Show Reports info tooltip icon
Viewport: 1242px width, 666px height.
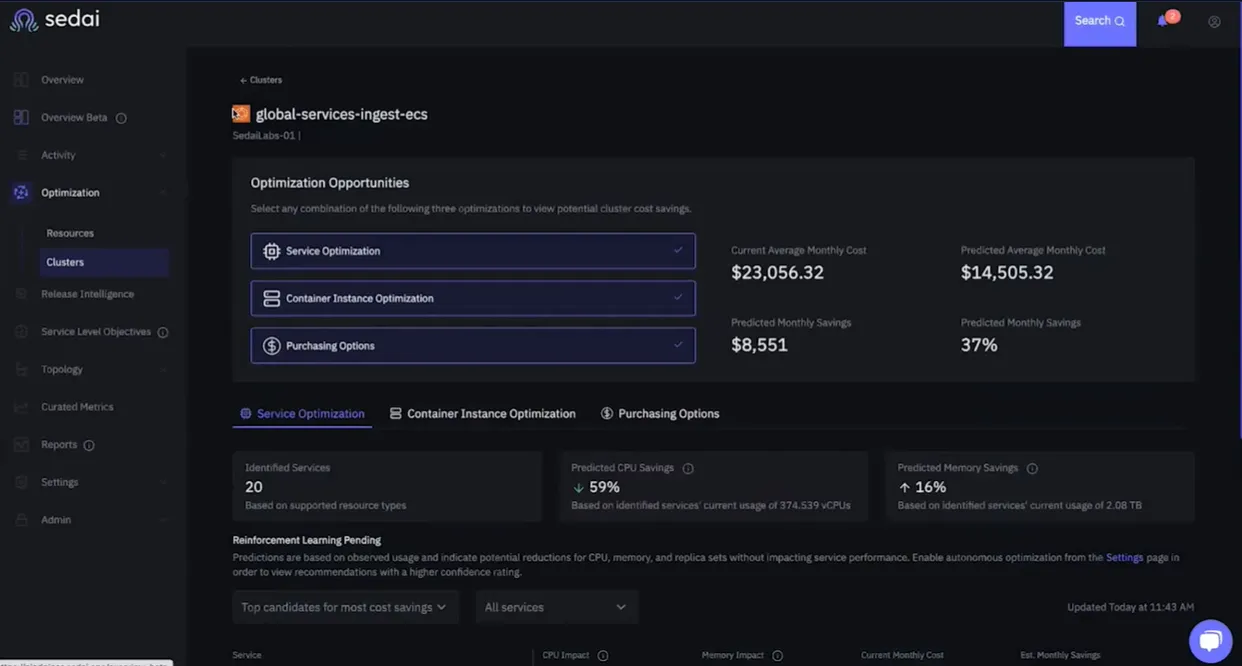click(x=89, y=445)
